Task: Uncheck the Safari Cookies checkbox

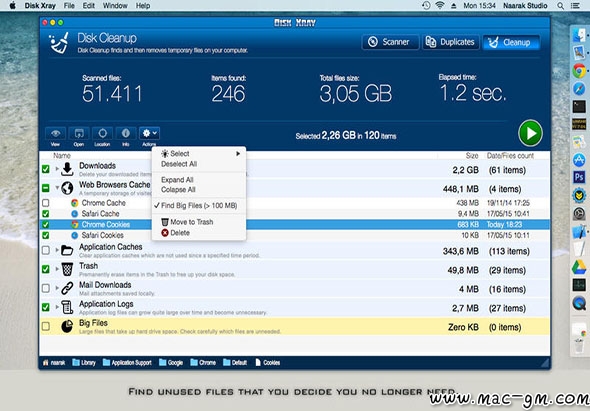Action: pos(46,235)
